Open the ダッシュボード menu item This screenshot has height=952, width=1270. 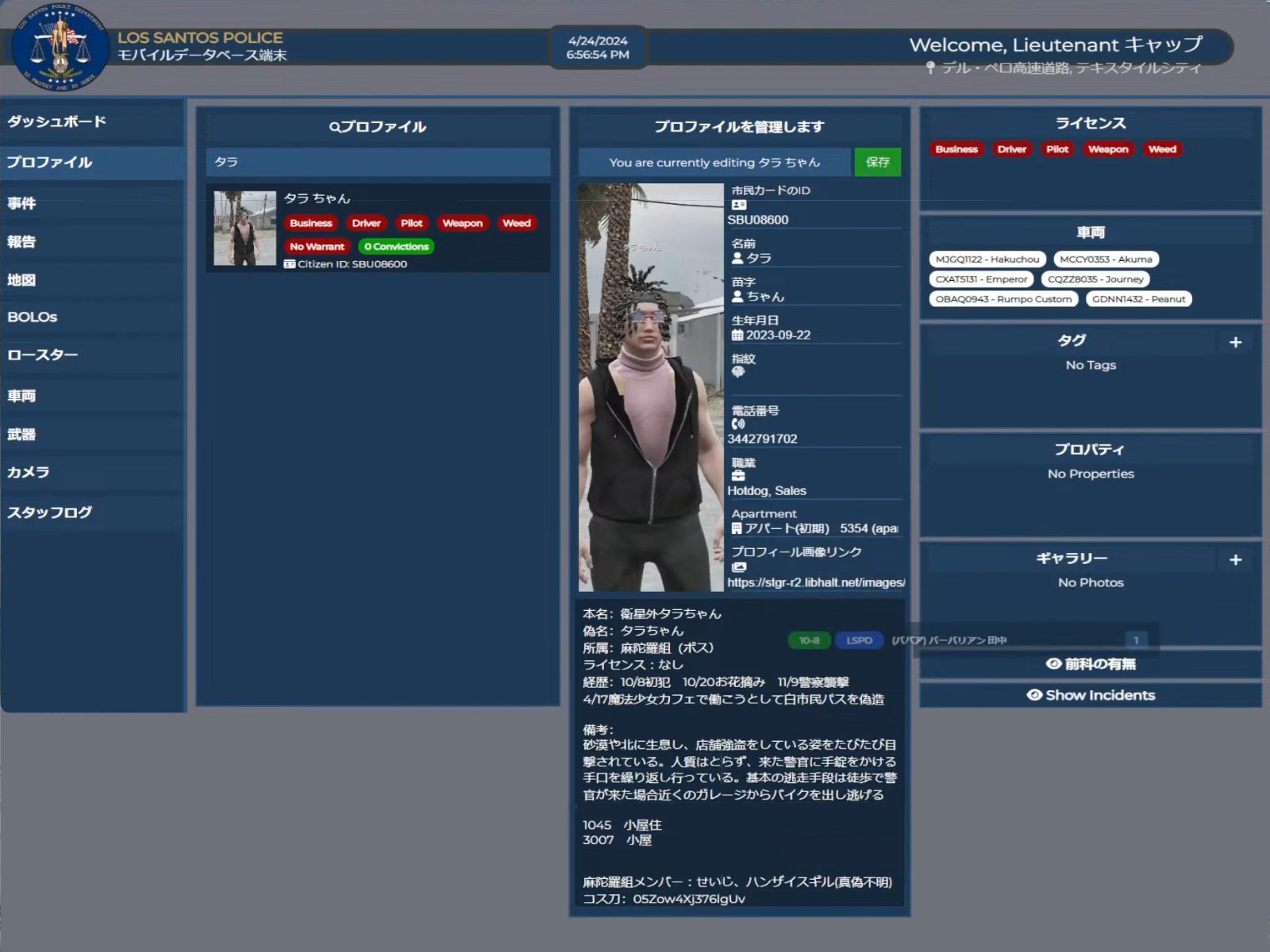pyautogui.click(x=57, y=121)
